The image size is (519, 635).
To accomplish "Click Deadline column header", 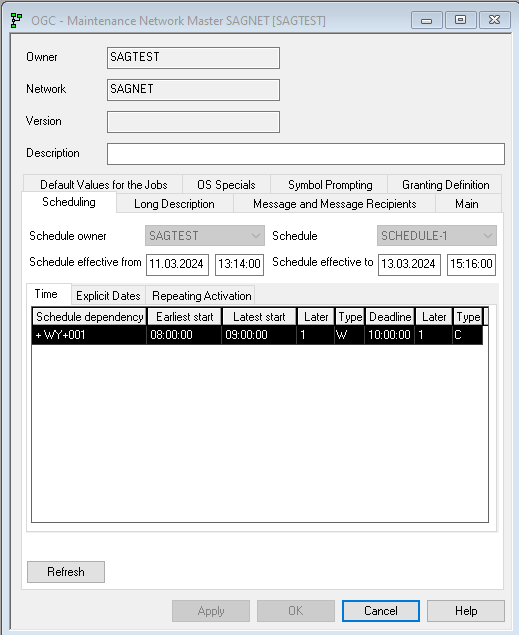I will coord(390,317).
